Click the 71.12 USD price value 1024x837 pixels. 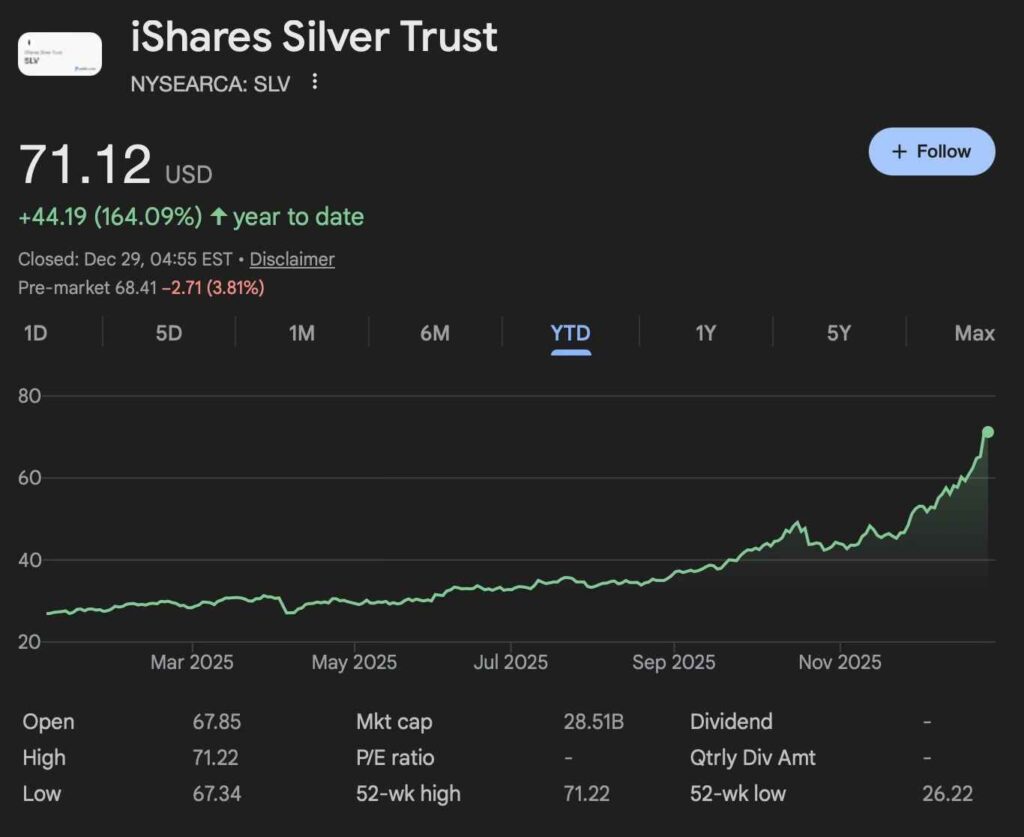click(x=86, y=165)
